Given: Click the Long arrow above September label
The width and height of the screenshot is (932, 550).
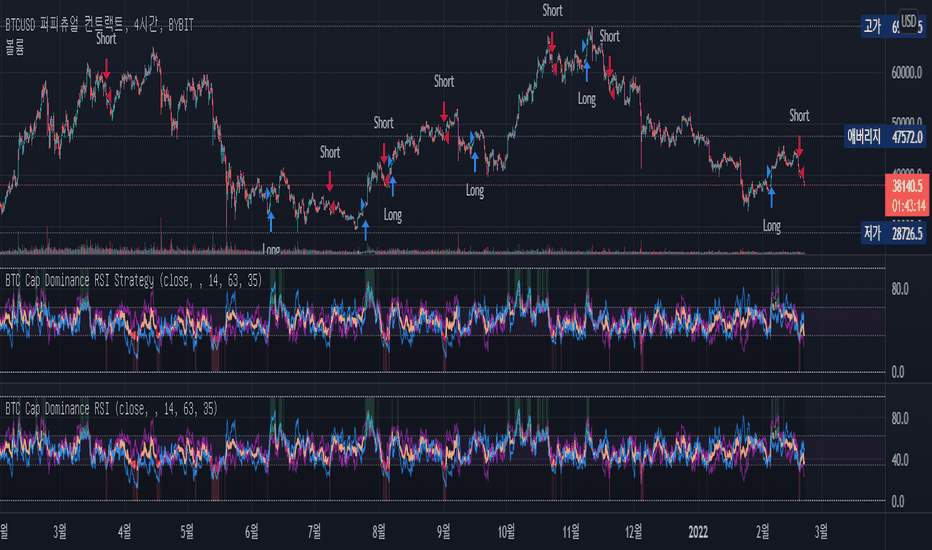Looking at the screenshot, I should click(x=474, y=162).
